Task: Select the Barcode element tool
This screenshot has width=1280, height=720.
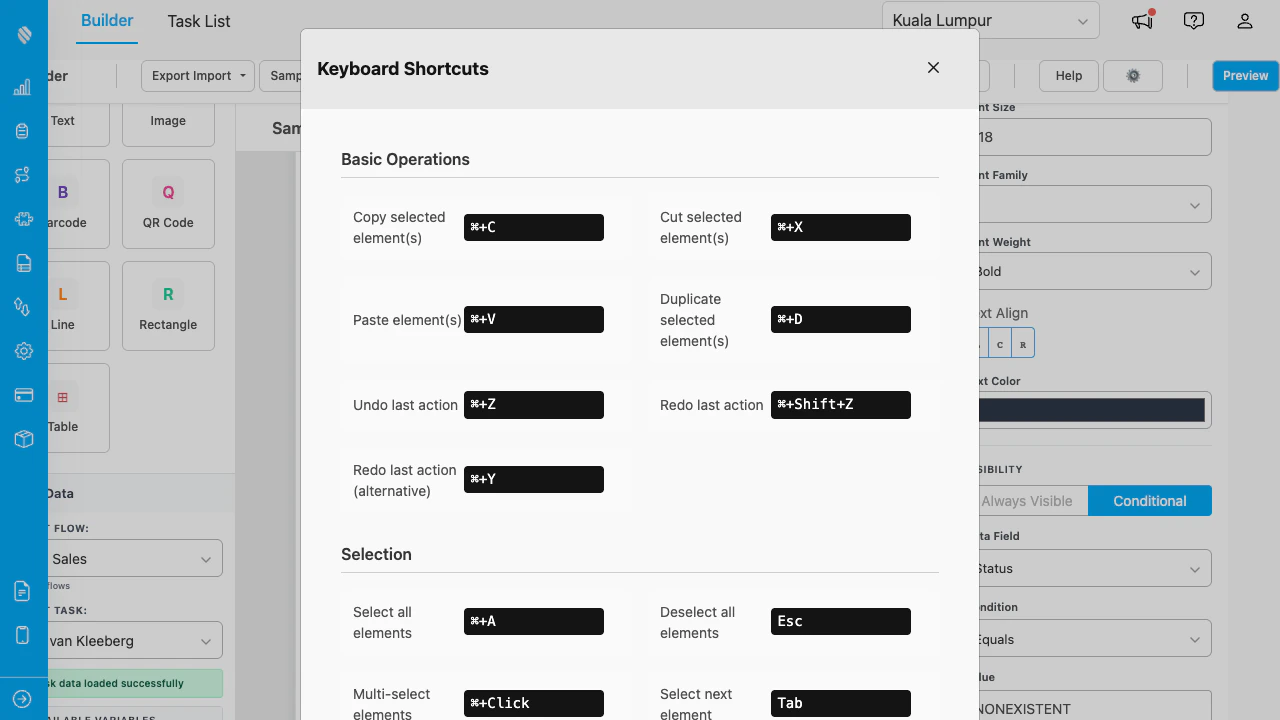Action: pos(63,203)
